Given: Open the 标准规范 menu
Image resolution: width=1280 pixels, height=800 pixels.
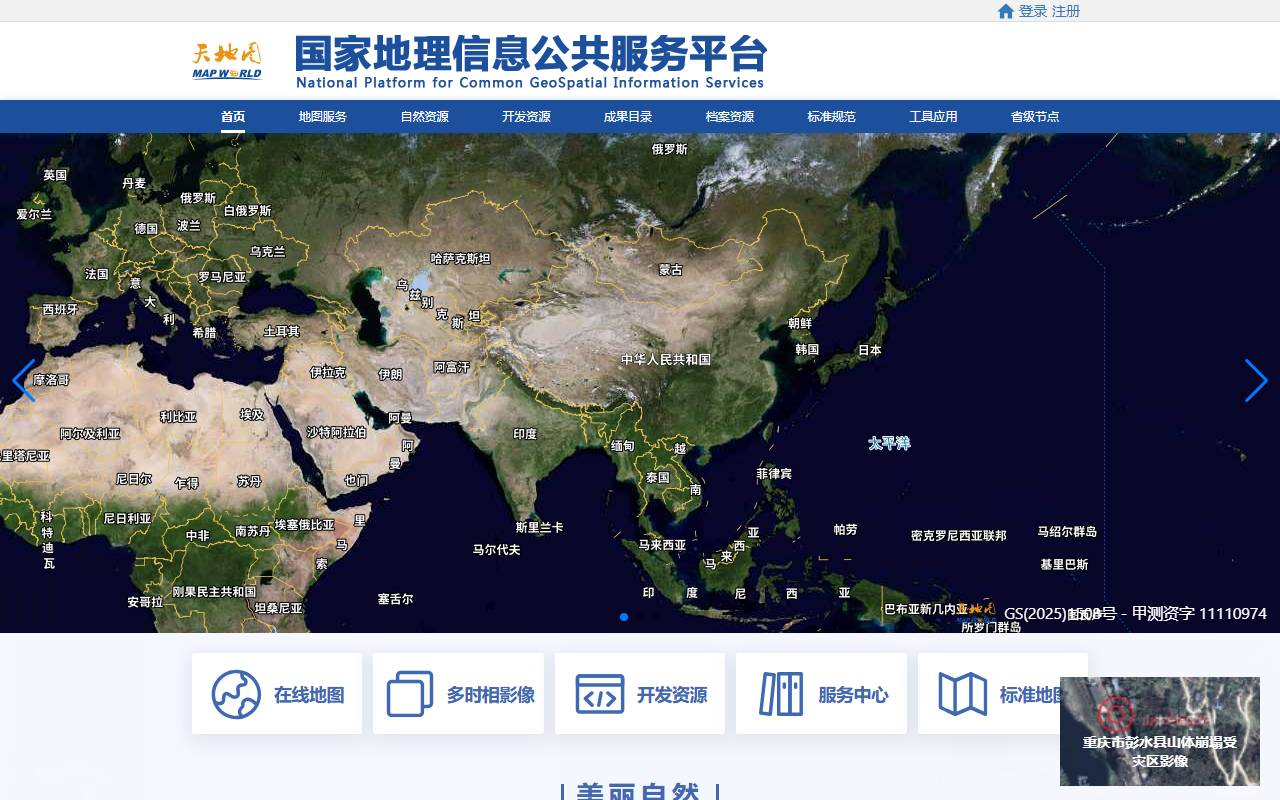Looking at the screenshot, I should tap(832, 116).
